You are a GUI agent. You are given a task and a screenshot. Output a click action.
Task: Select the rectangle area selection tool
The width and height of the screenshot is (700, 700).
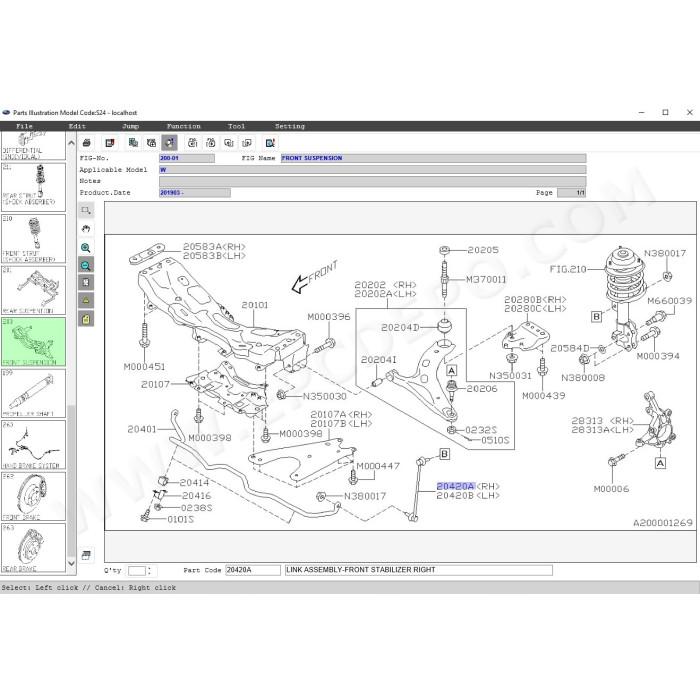point(86,210)
